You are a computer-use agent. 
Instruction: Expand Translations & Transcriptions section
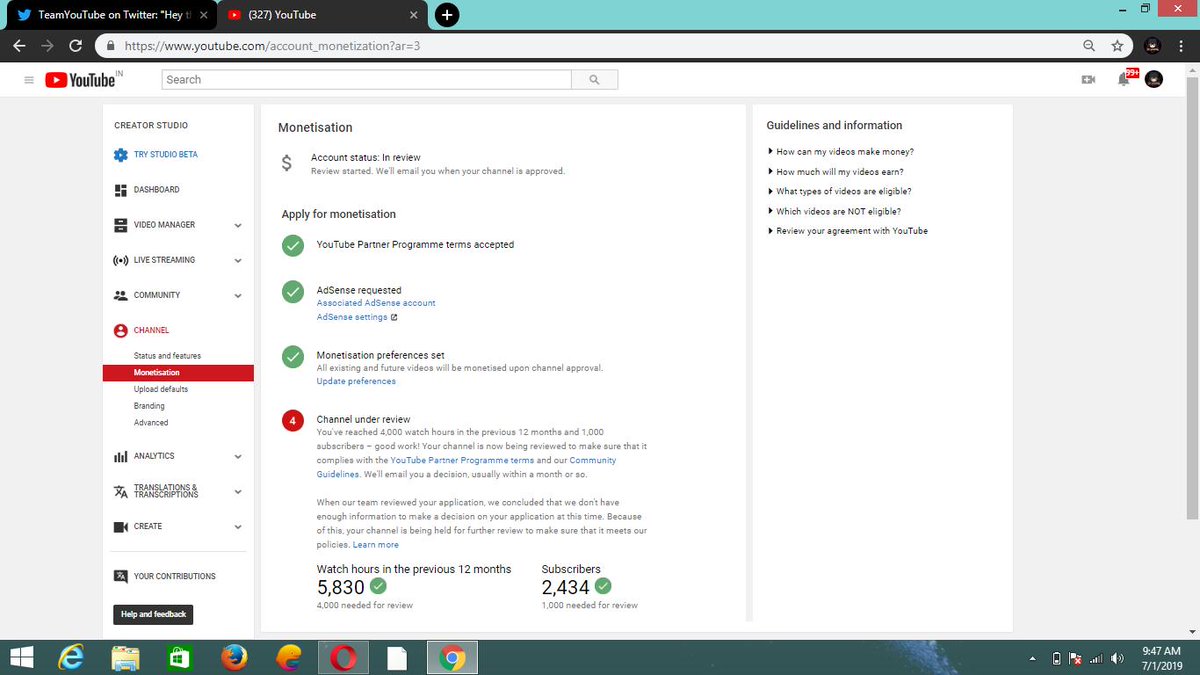[x=238, y=492]
